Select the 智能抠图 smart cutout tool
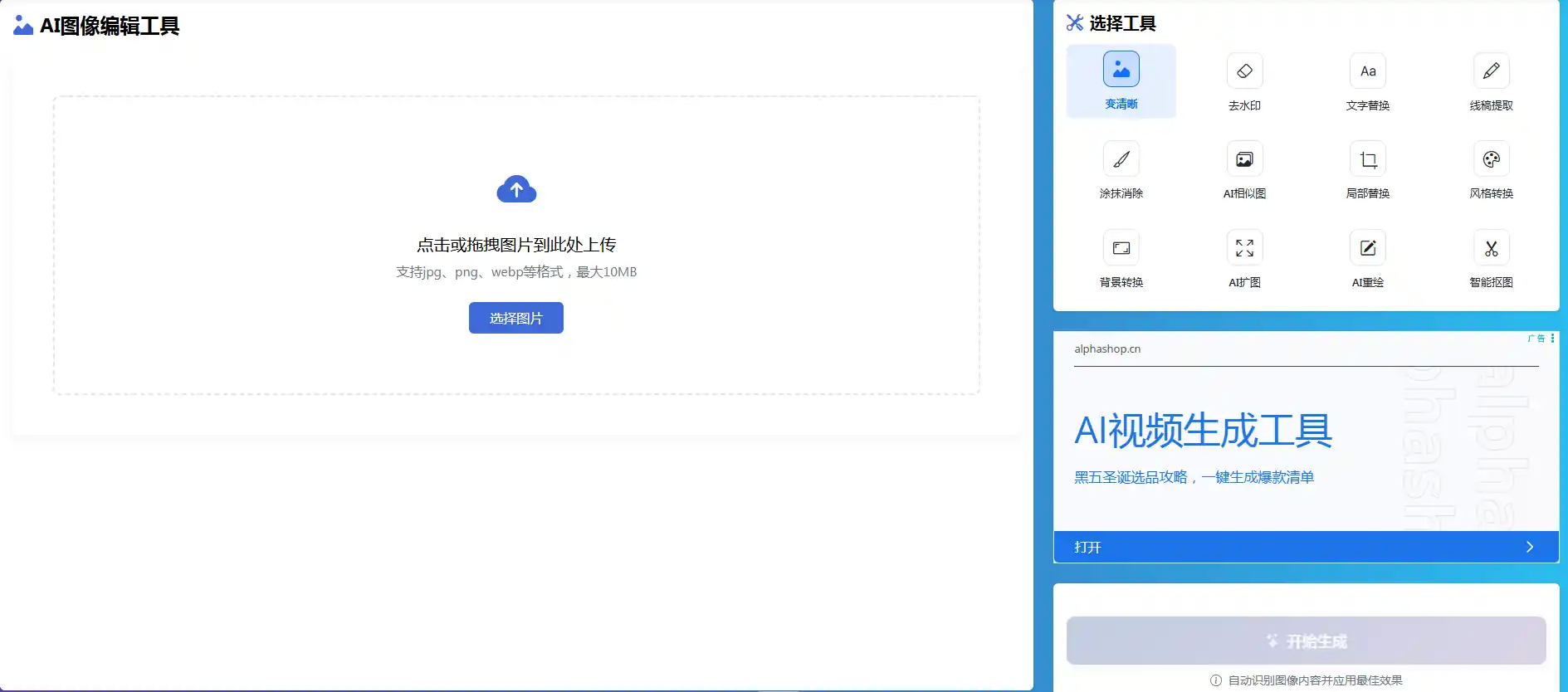The width and height of the screenshot is (1568, 692). (1491, 258)
